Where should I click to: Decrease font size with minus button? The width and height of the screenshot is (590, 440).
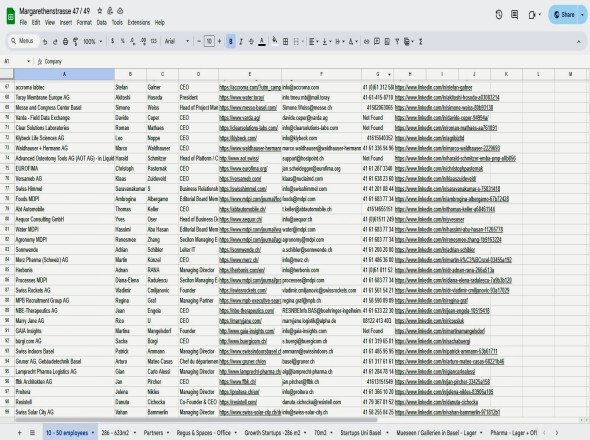[199, 41]
